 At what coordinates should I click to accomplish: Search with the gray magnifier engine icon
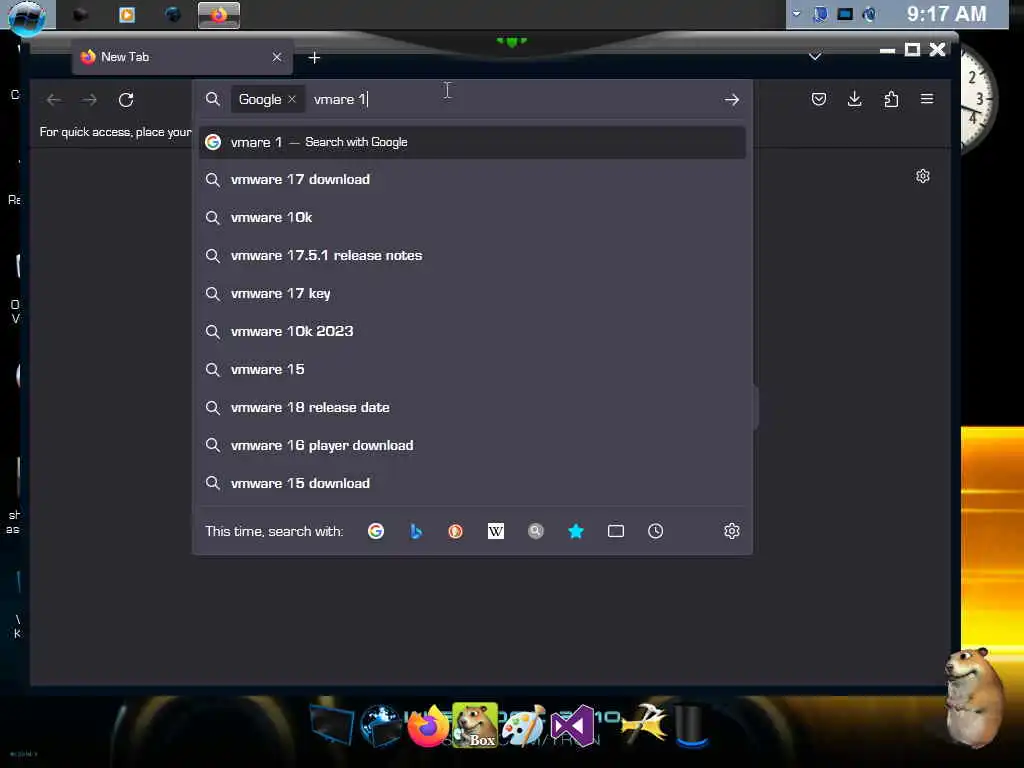pos(536,531)
